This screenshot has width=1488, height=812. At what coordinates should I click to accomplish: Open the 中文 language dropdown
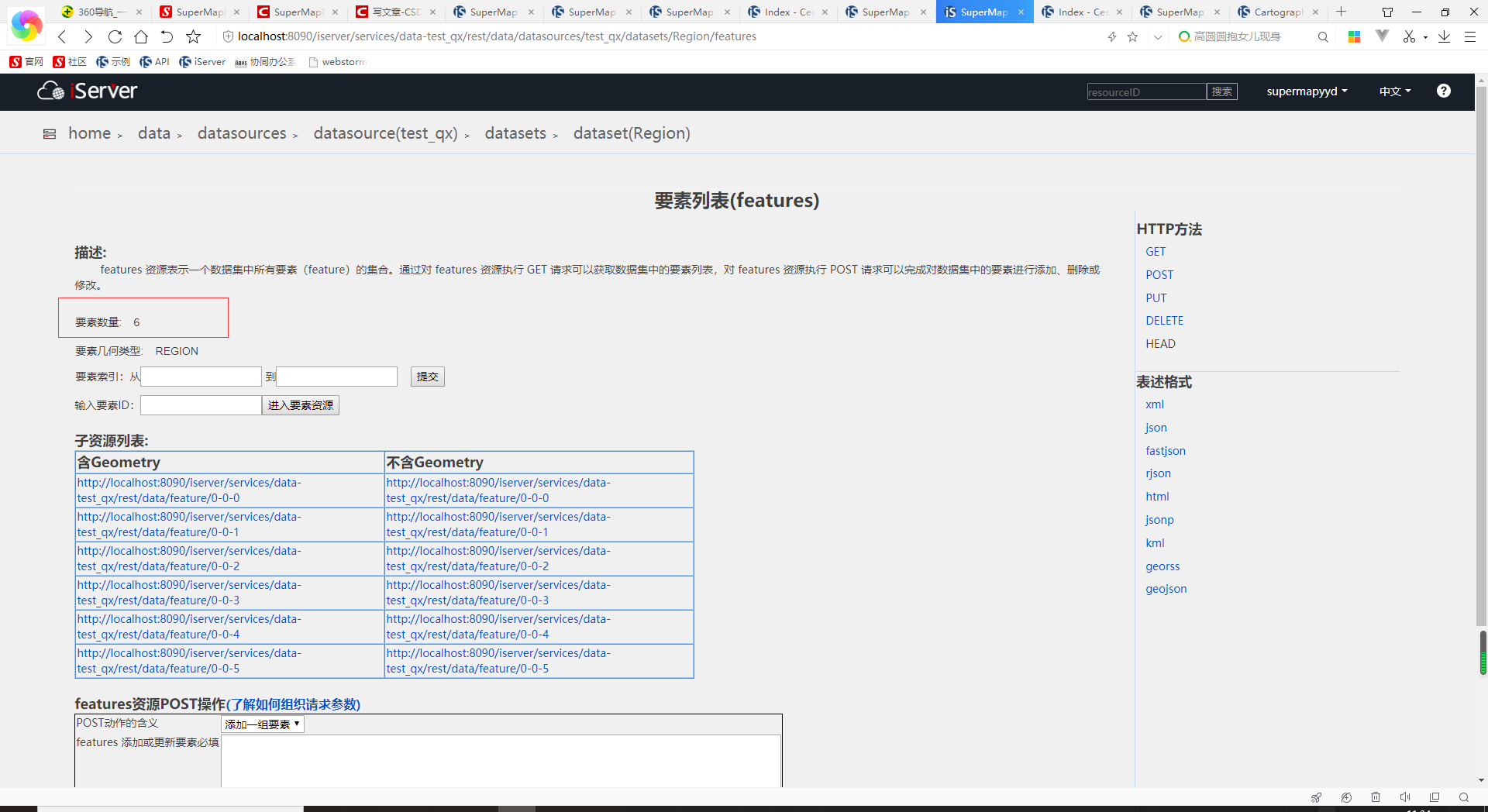[x=1393, y=91]
